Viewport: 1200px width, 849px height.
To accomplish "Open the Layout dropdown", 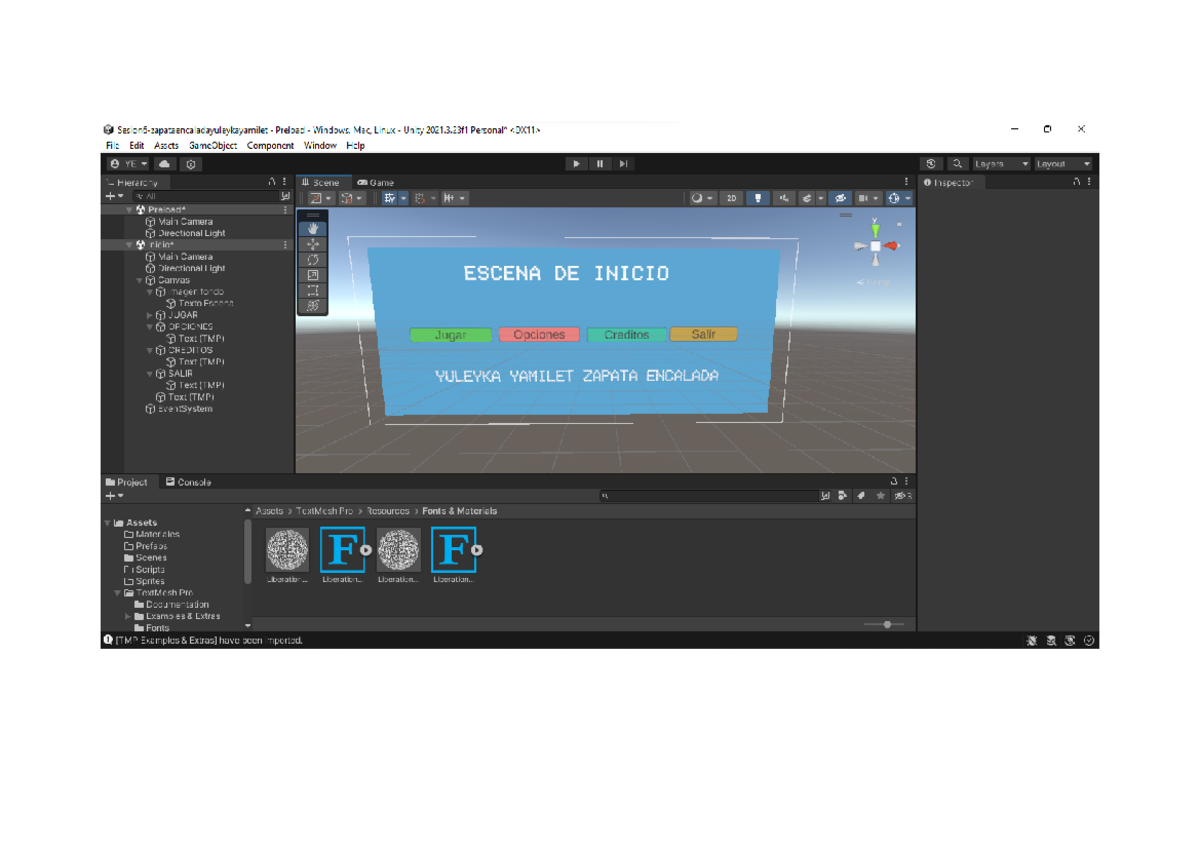I will 1063,163.
